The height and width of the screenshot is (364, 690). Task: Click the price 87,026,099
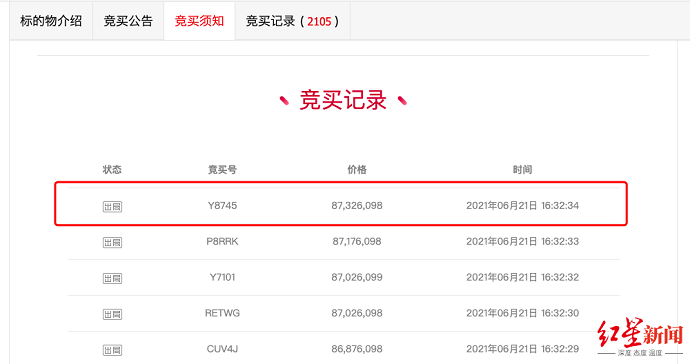(x=357, y=277)
